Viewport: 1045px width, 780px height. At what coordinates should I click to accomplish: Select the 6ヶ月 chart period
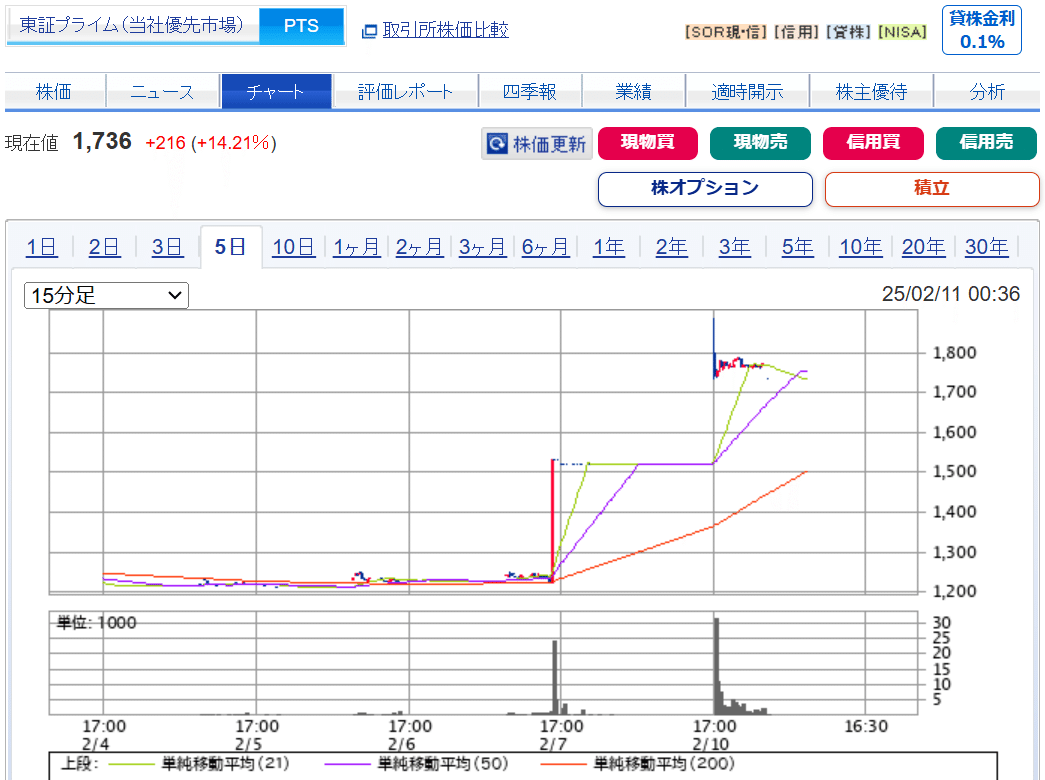tap(545, 247)
